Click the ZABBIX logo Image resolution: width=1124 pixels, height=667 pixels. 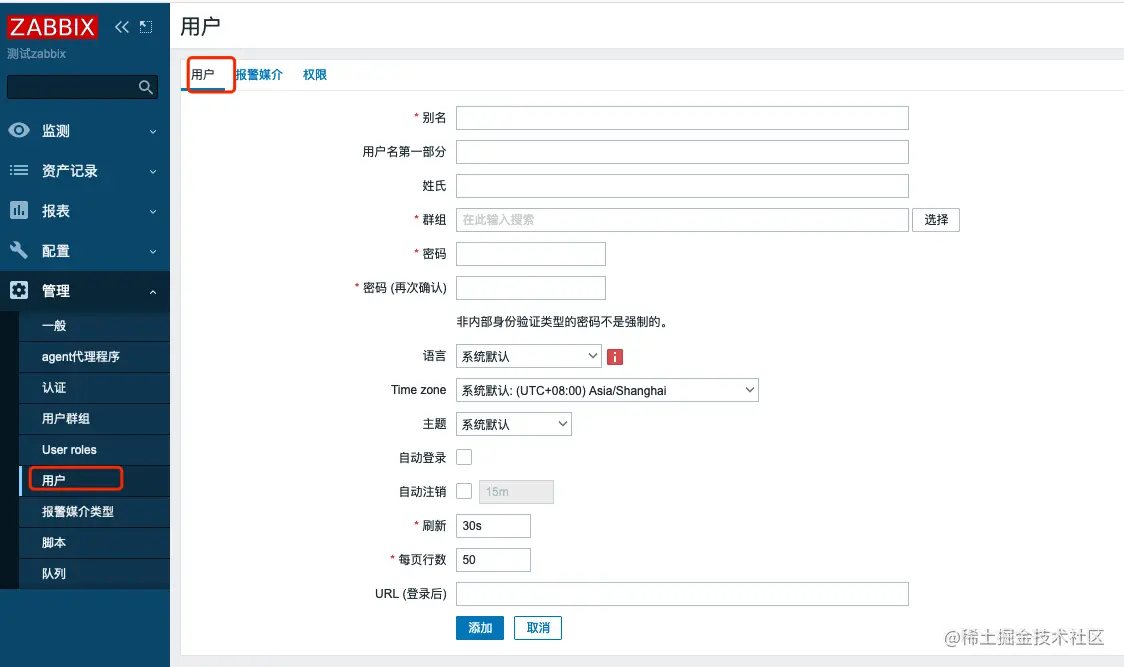coord(52,27)
